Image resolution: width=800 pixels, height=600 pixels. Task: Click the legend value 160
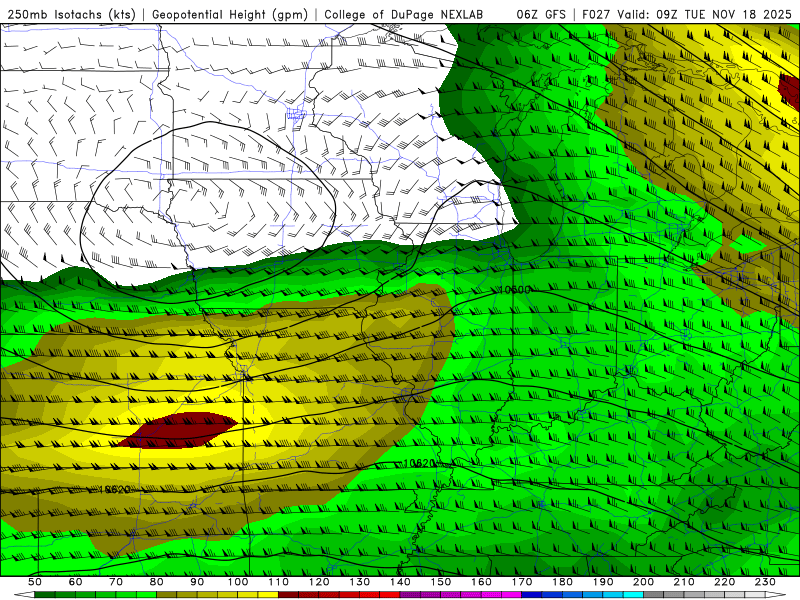481,582
